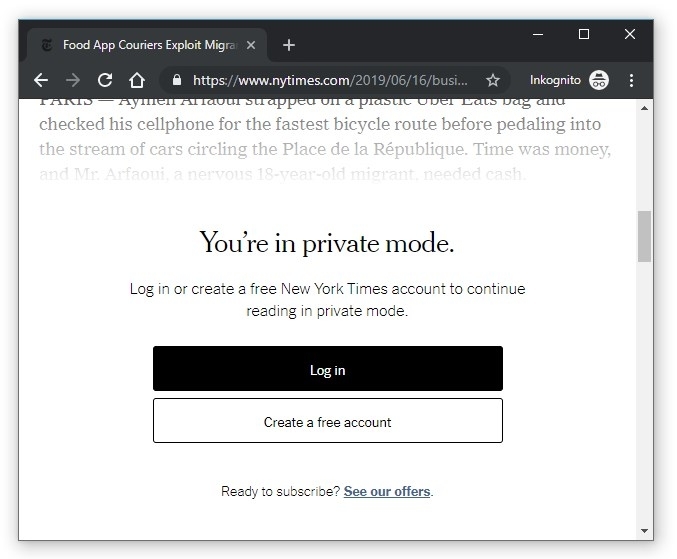Click Create a free account
Viewport: 677px width, 559px height.
[327, 421]
